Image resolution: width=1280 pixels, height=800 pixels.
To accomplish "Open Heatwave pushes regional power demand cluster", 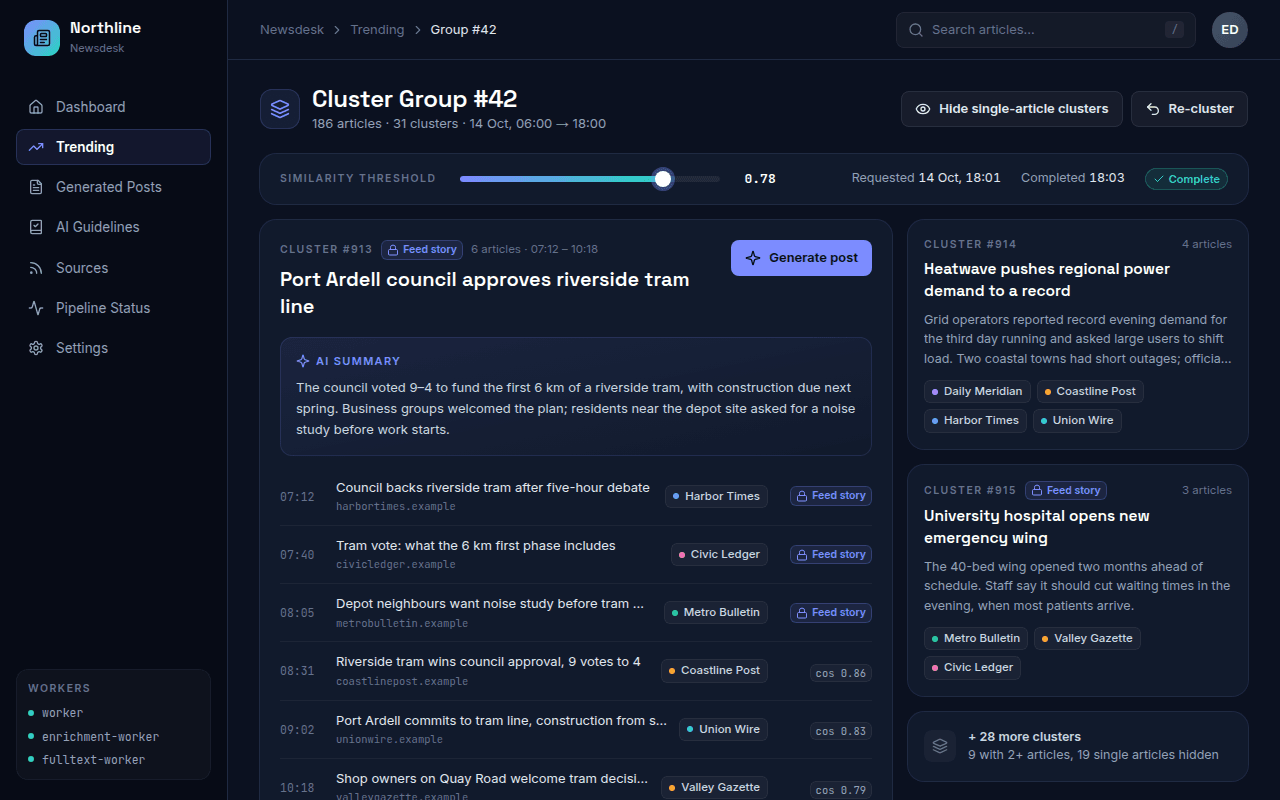I will [x=1046, y=280].
